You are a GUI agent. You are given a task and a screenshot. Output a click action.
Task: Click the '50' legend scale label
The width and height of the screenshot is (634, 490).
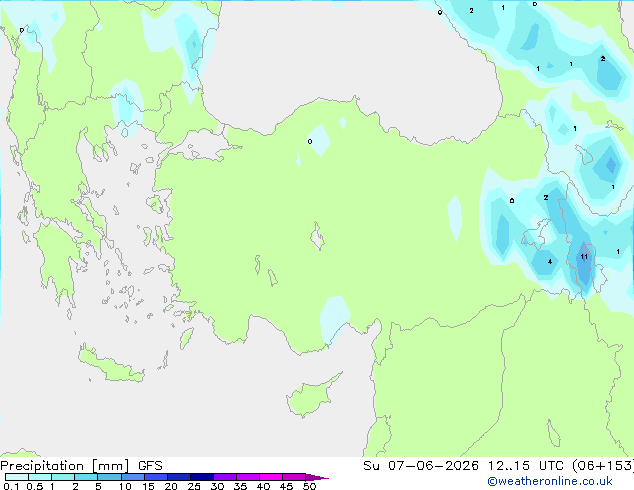(309, 486)
